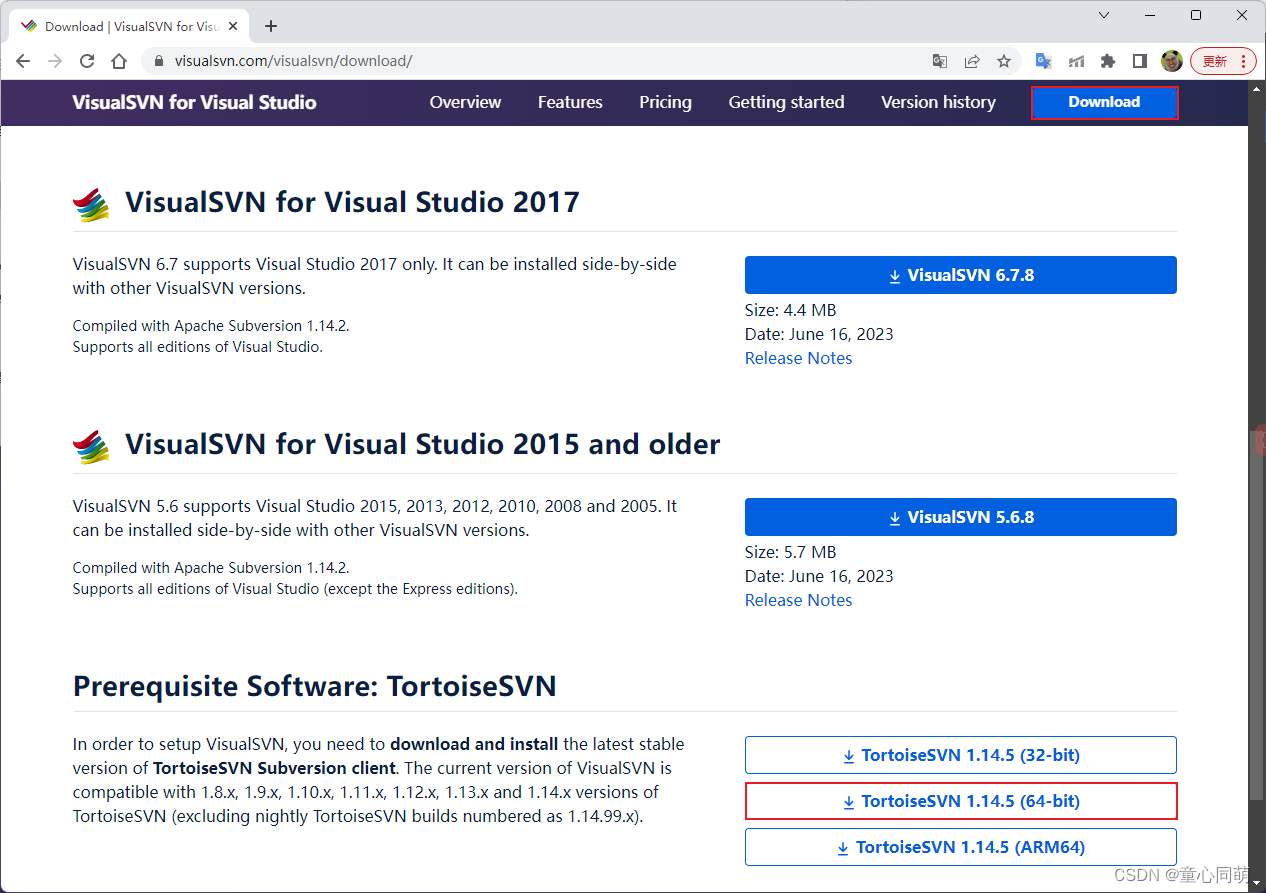Click the heading 'VisualSVN for Visual Studio 2015 and older'

(x=422, y=444)
